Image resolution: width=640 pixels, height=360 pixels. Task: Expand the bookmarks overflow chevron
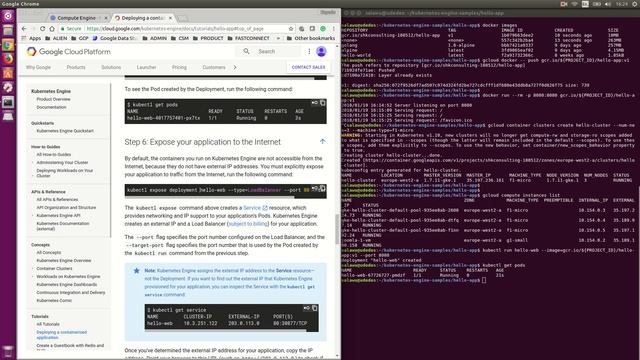pos(278,38)
